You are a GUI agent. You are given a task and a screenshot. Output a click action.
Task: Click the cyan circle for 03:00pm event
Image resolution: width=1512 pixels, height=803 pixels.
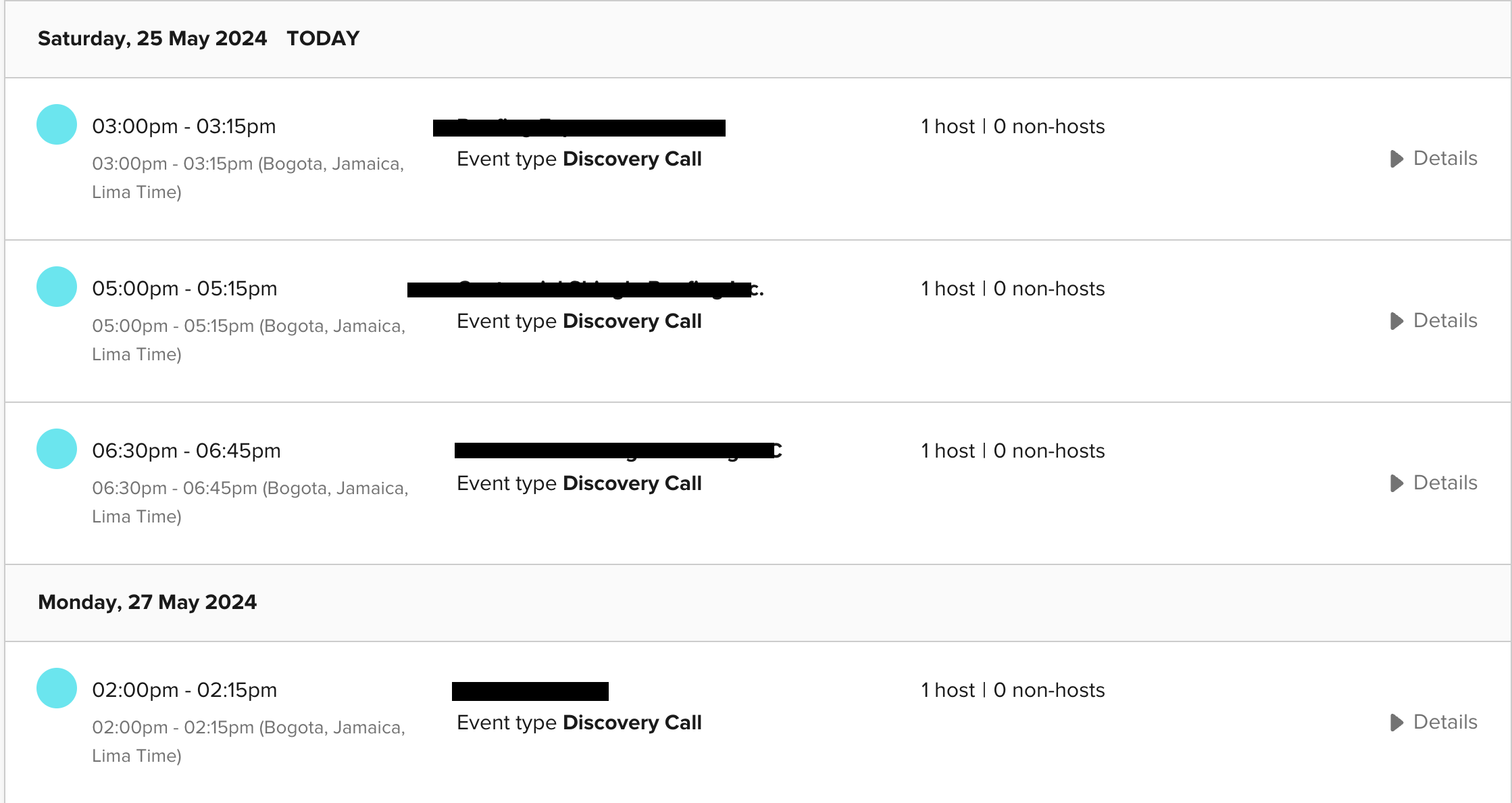pyautogui.click(x=57, y=124)
